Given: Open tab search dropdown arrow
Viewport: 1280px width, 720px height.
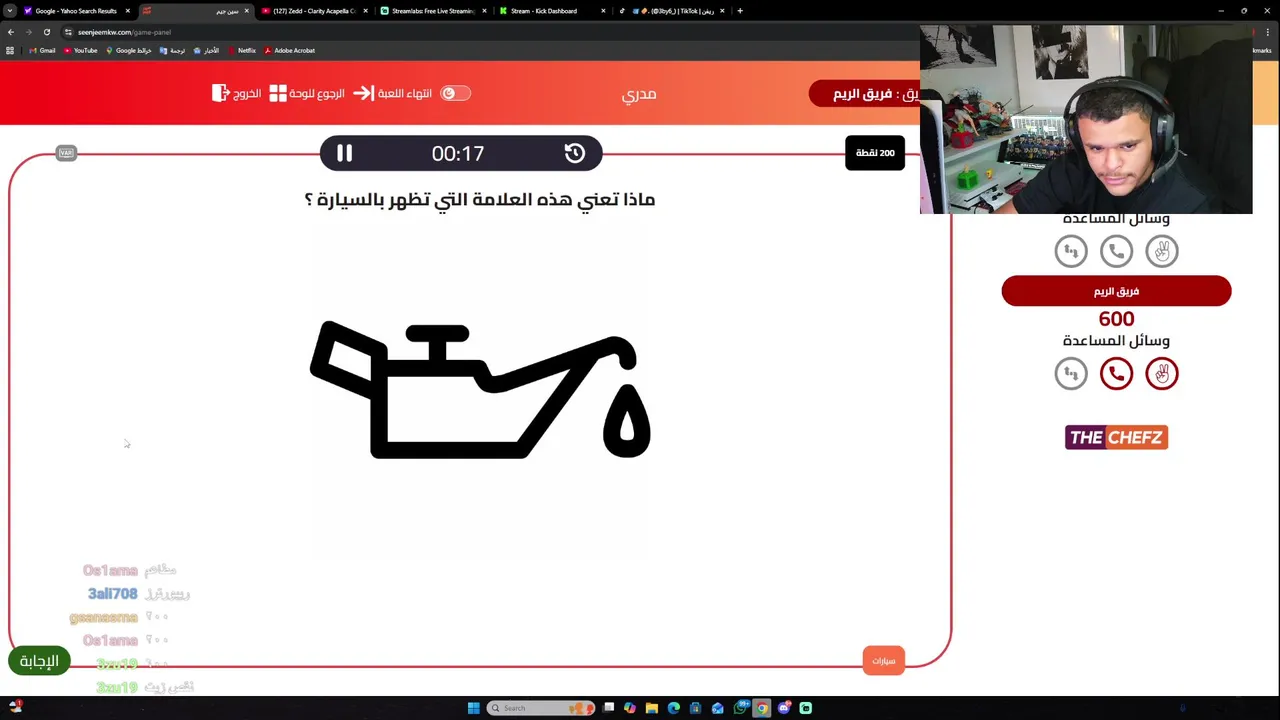Looking at the screenshot, I should [9, 11].
